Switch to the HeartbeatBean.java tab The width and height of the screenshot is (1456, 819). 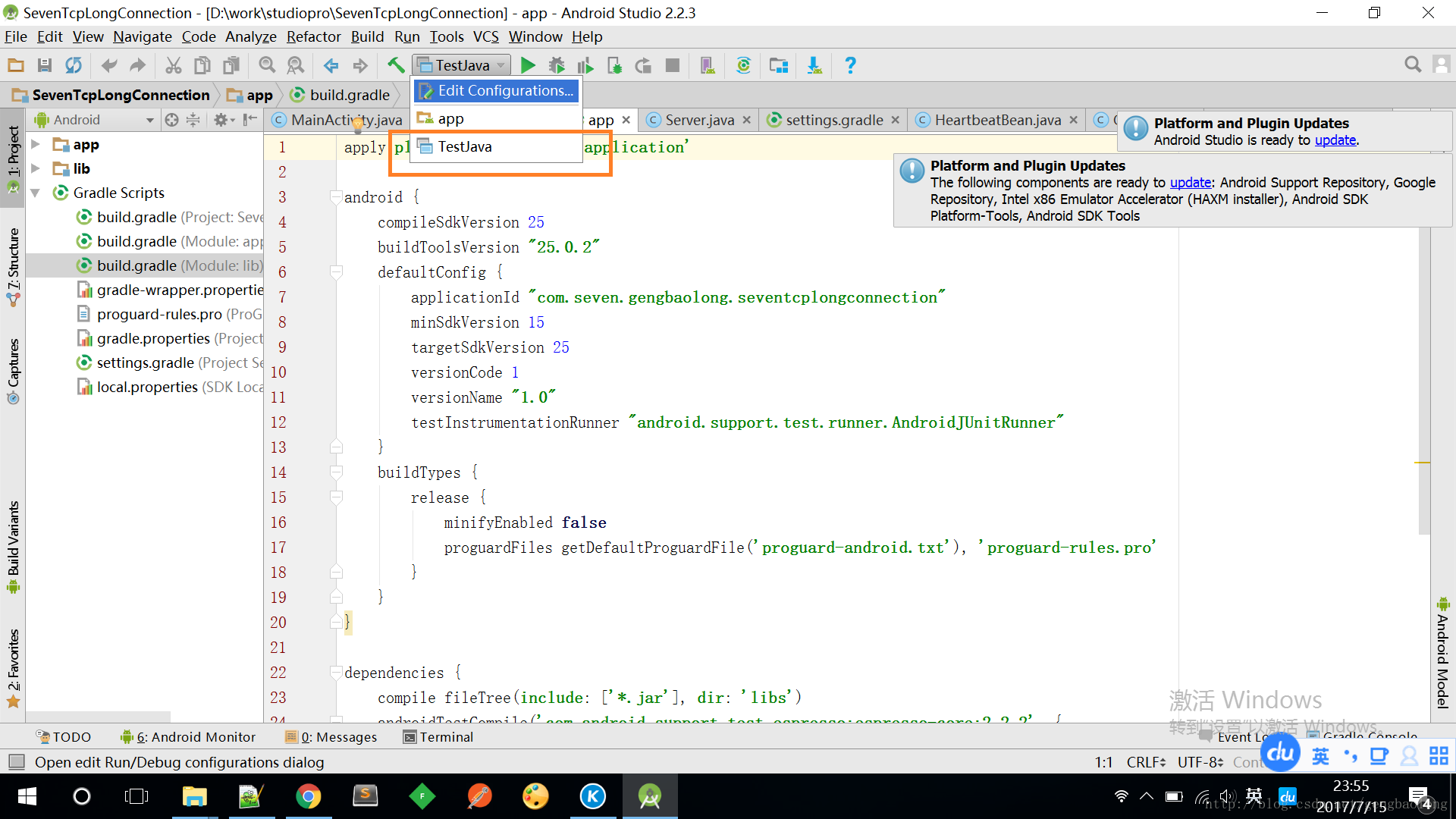click(x=997, y=120)
